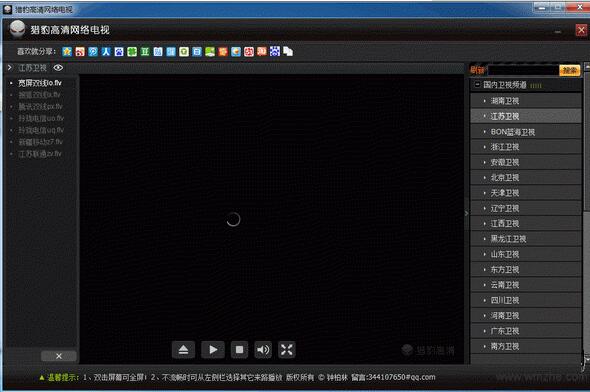Enter fullscreen with the expand-arrows button
This screenshot has height=392, width=590.
pos(287,350)
